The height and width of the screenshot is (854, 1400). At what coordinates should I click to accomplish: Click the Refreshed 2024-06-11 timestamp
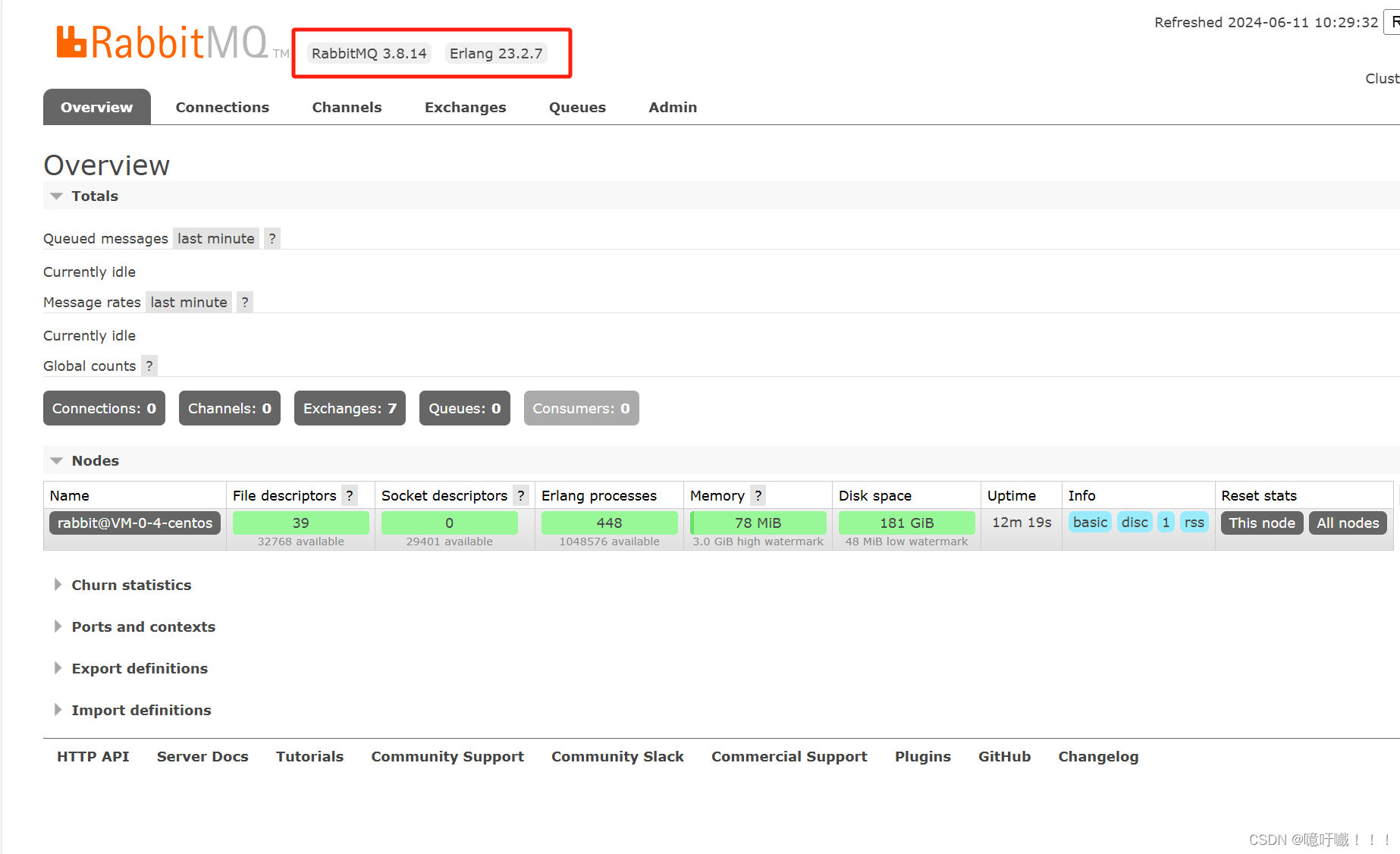(x=1266, y=22)
